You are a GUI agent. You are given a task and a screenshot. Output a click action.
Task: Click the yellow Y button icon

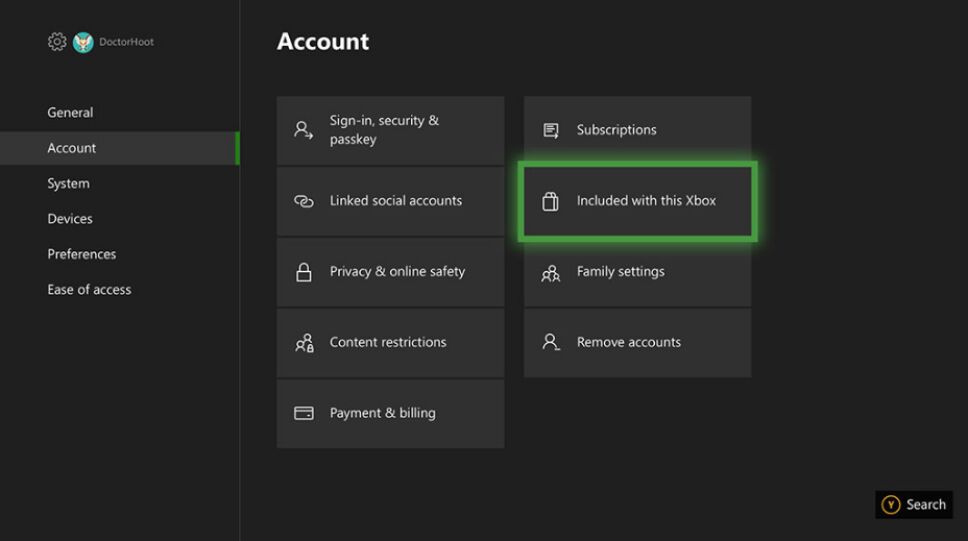click(890, 505)
